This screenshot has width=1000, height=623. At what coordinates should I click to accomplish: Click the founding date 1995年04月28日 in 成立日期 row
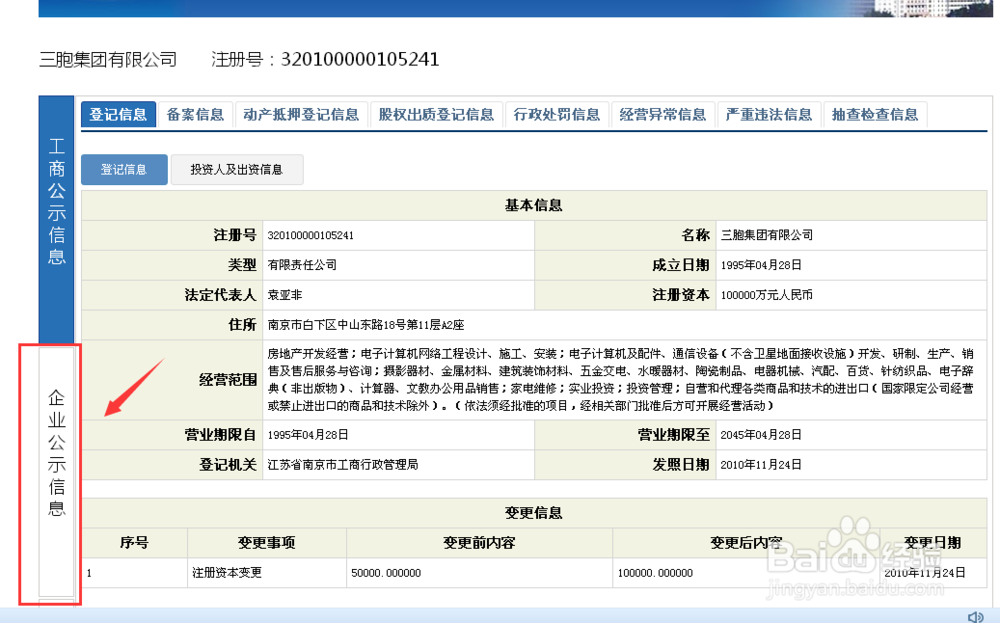point(761,265)
